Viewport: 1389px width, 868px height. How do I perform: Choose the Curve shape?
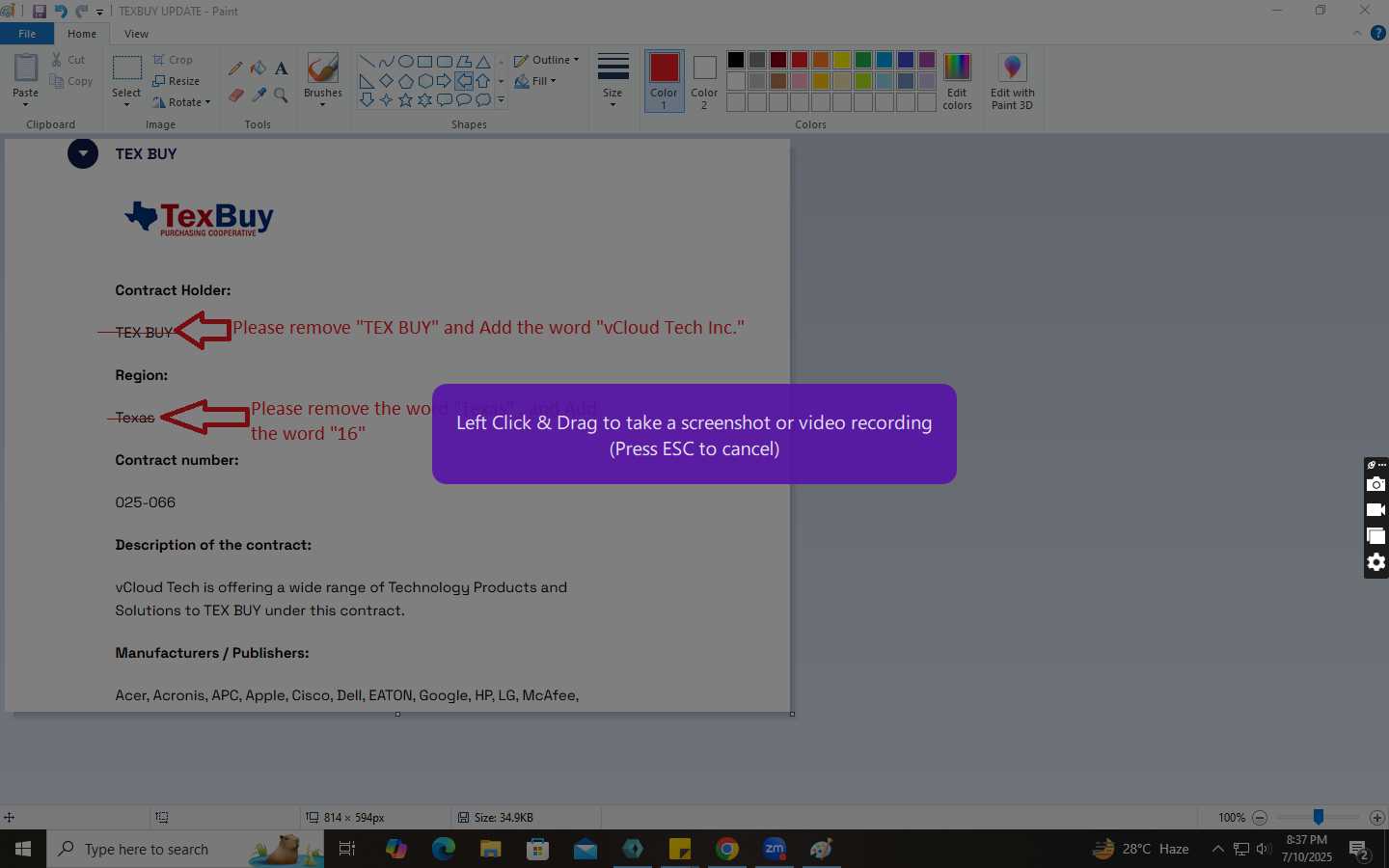tap(386, 62)
